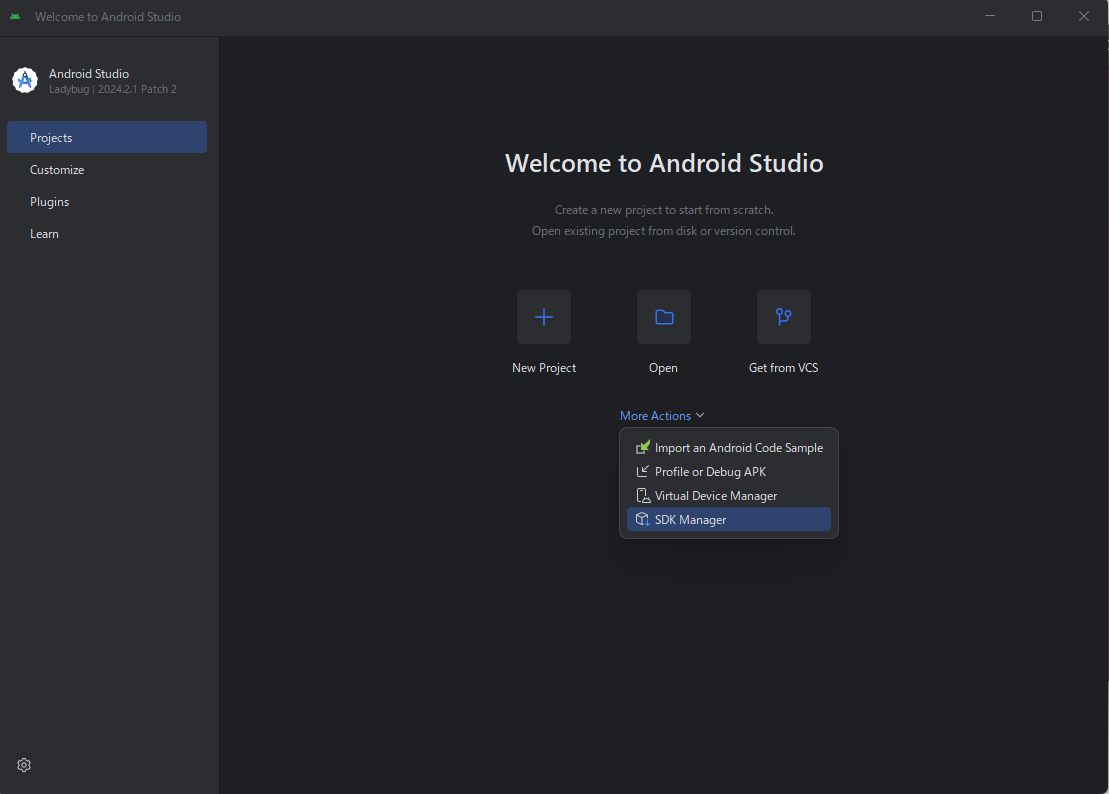1109x794 pixels.
Task: Select SDK Manager from the menu
Action: pyautogui.click(x=728, y=520)
